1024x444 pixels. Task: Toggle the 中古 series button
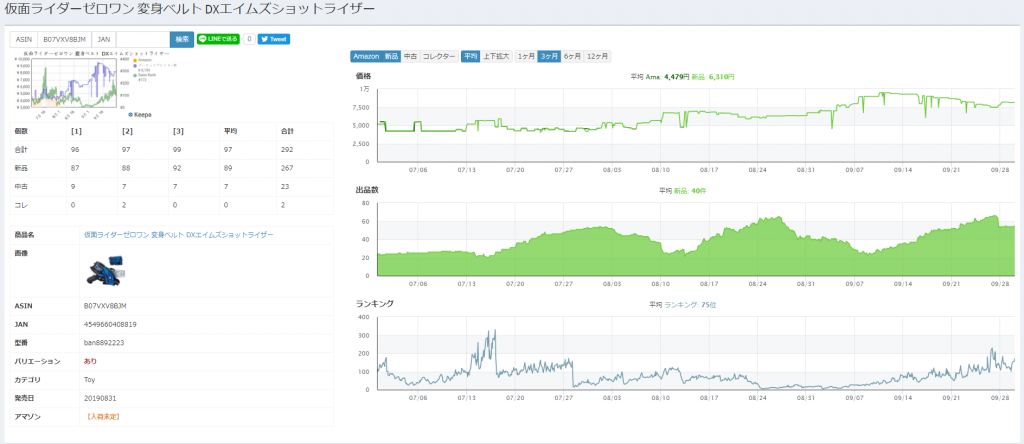tap(410, 57)
